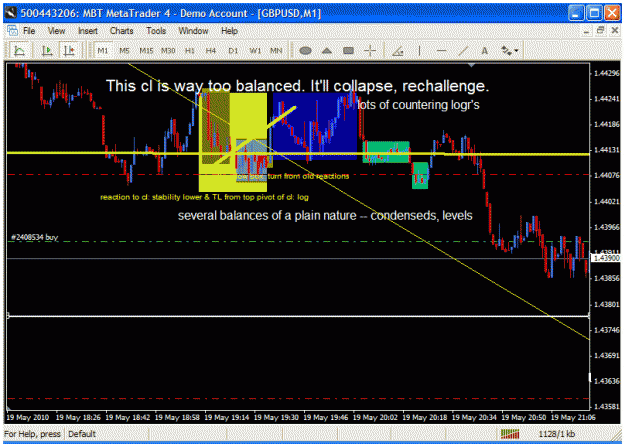625x444 pixels.
Task: Select the small lower green rectangle object
Action: click(420, 175)
